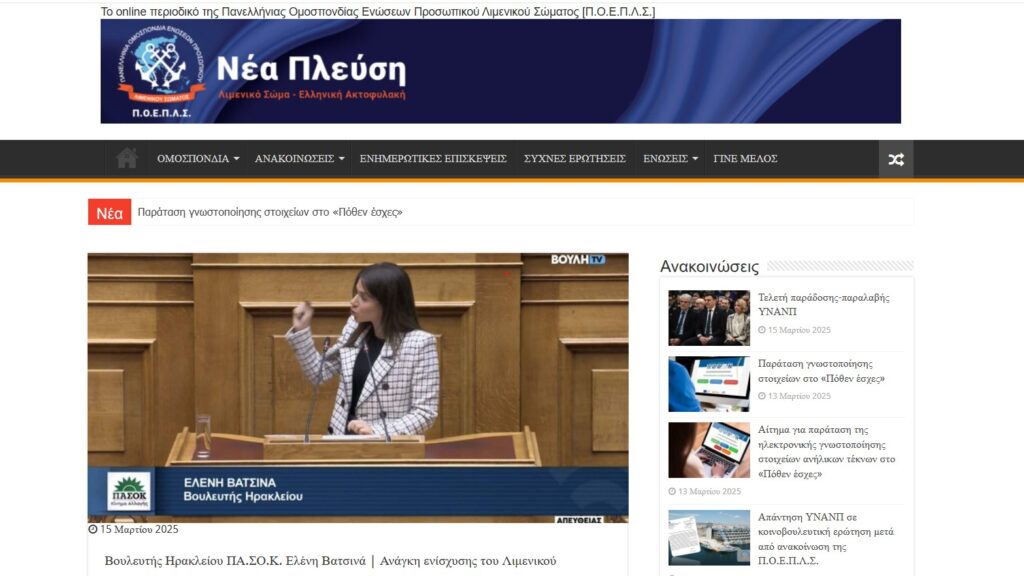Image resolution: width=1024 pixels, height=576 pixels.
Task: Open Τελετή παράδοσης-παραλαβής ΥΝΑΝΠ announcement link
Action: point(823,304)
